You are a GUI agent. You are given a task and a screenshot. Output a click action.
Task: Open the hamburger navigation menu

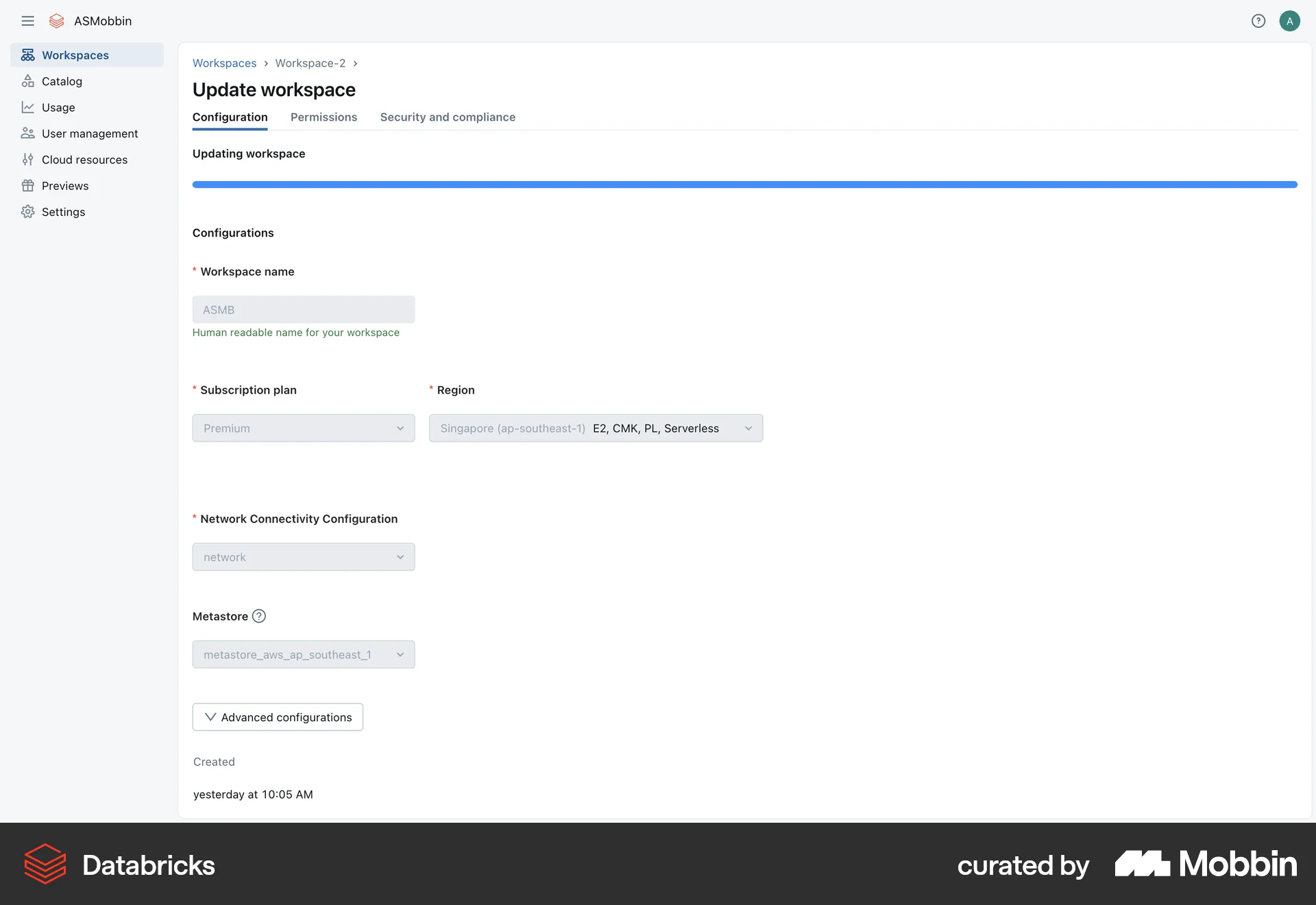coord(28,21)
